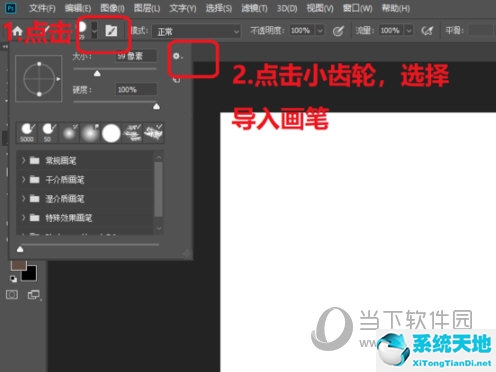
Task: Click the brush list scrollbar down arrow
Action: 159,228
